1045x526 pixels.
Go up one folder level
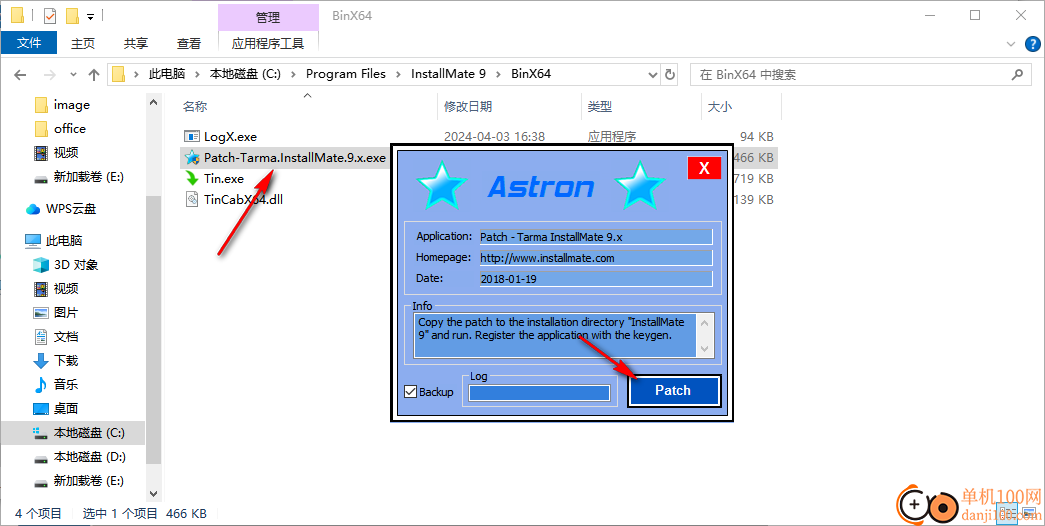coord(94,75)
